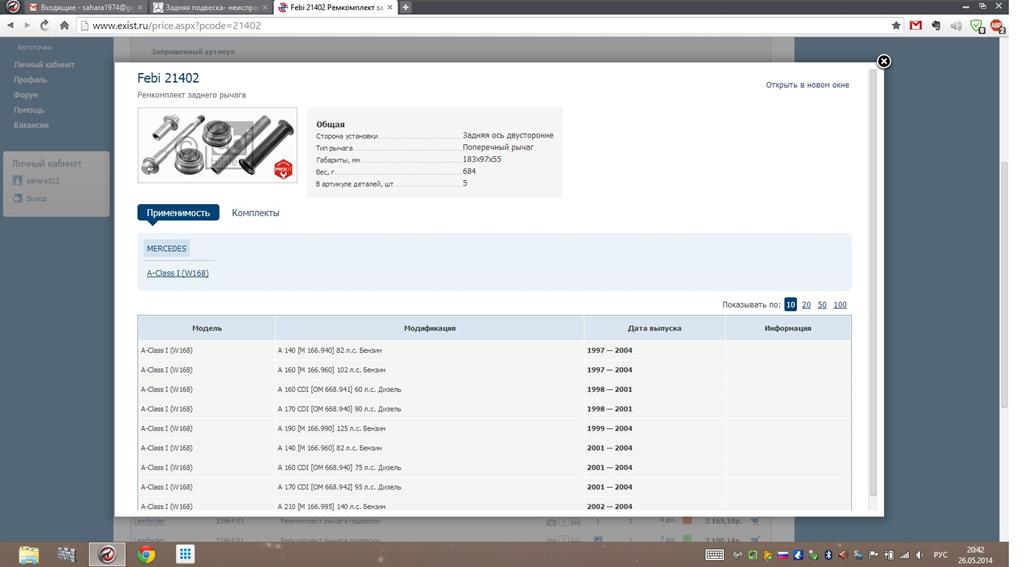This screenshot has width=1024, height=567.
Task: Click the volume speaker tray icon
Action: pos(920,555)
